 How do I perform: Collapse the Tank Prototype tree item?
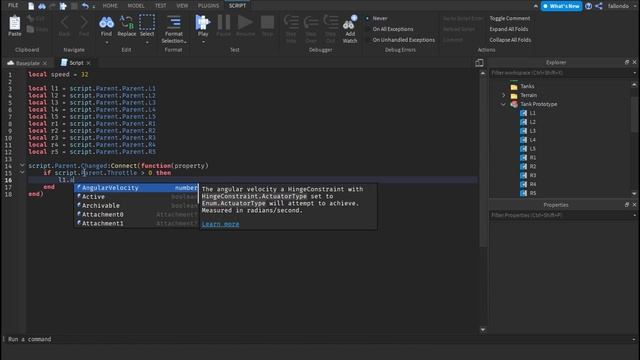click(503, 104)
